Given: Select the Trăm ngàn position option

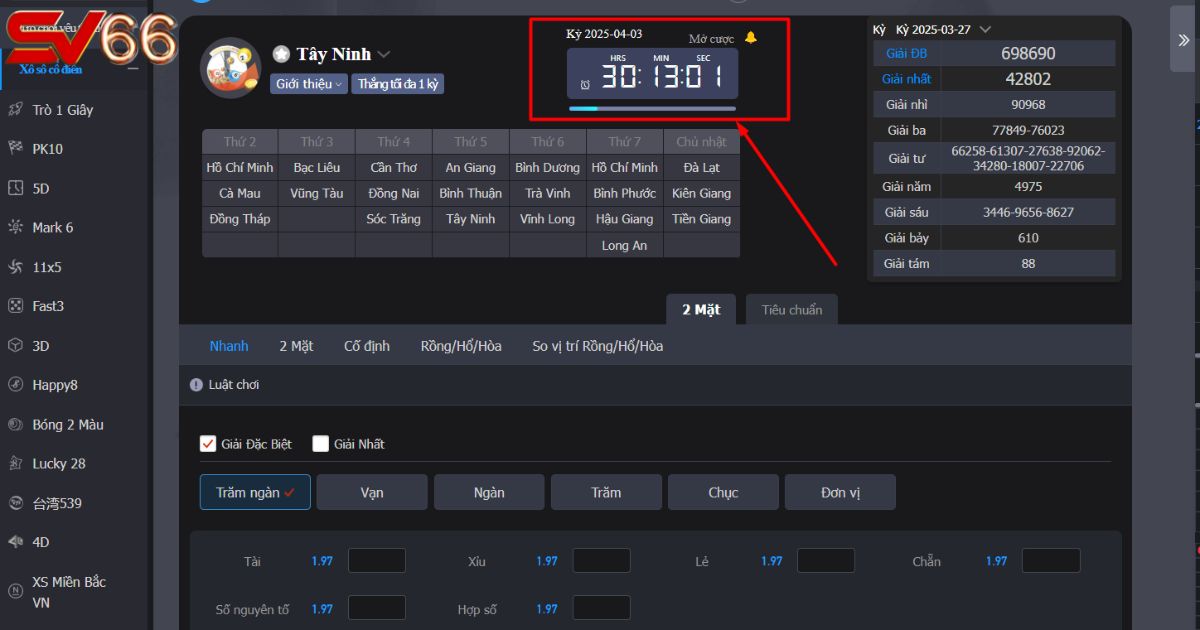Looking at the screenshot, I should click(255, 492).
